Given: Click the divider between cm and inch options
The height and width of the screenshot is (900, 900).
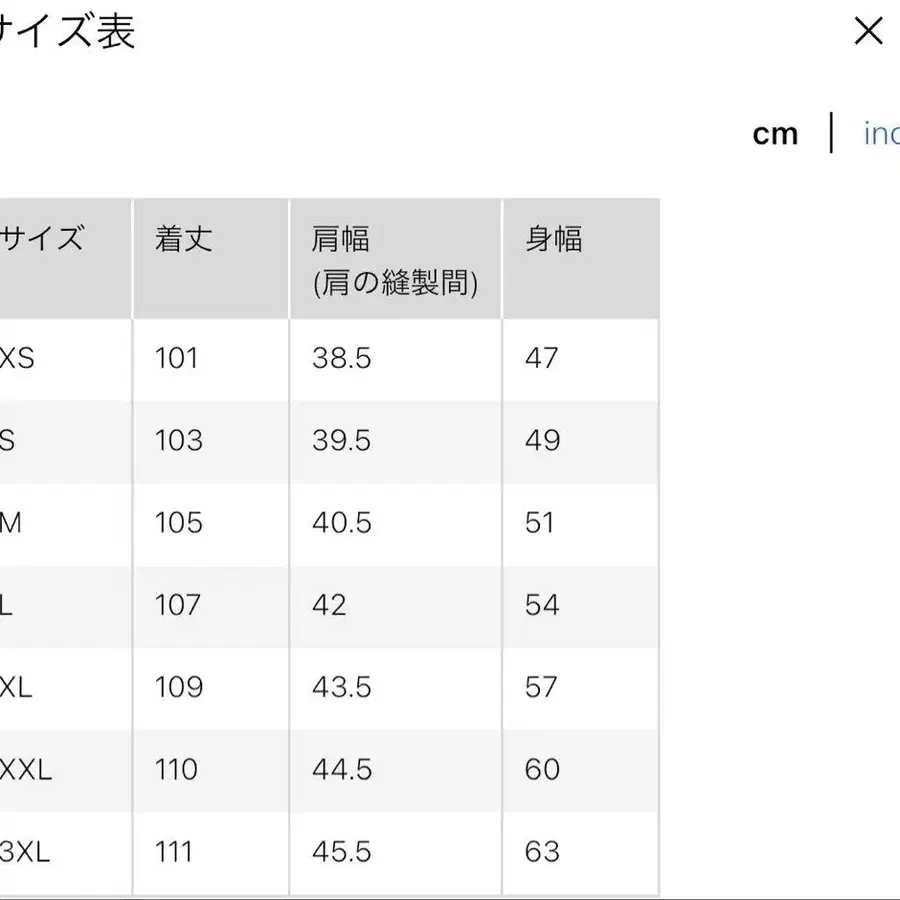Looking at the screenshot, I should click(832, 133).
